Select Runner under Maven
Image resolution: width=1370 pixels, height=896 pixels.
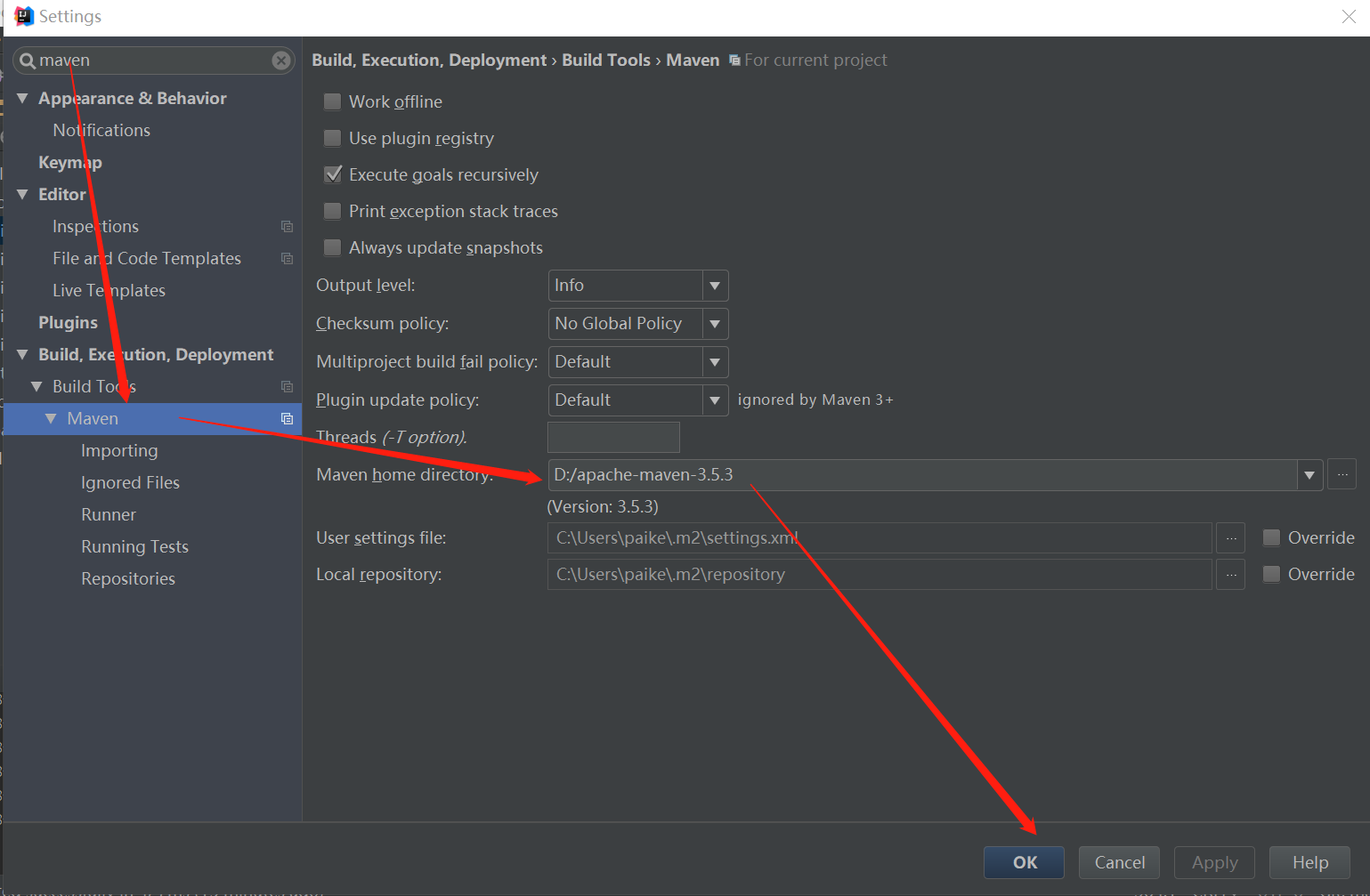[x=109, y=514]
